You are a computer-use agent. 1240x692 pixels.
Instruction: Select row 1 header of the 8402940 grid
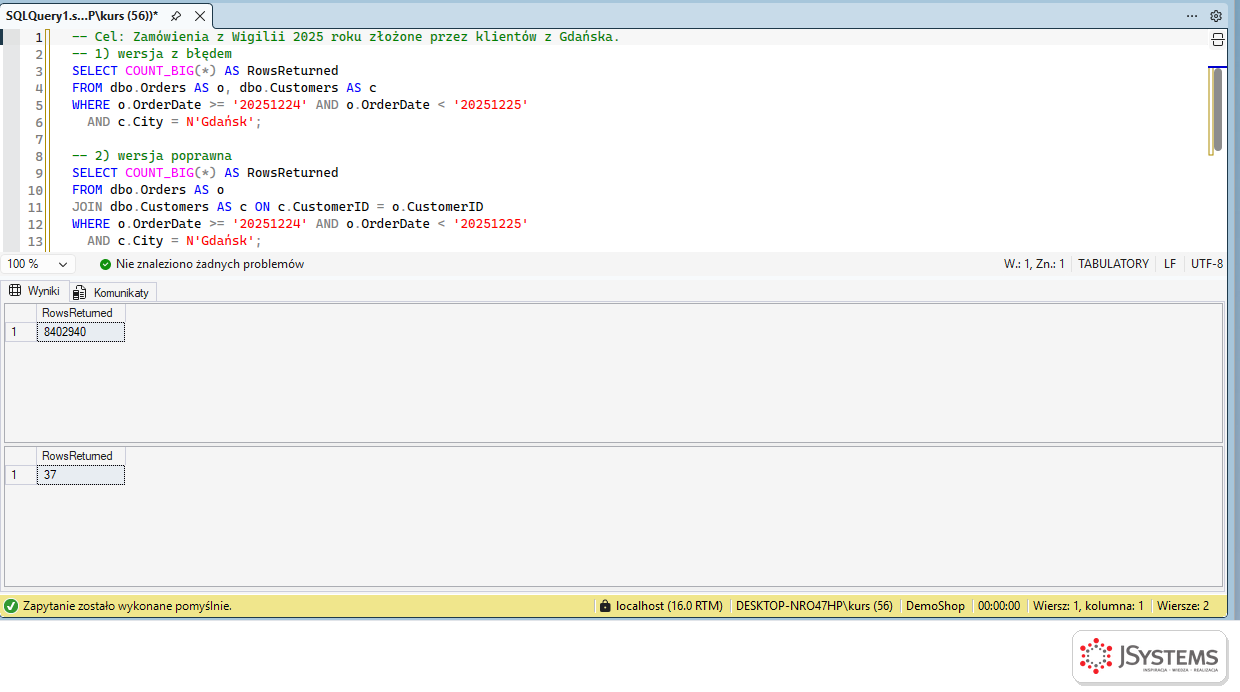21,332
